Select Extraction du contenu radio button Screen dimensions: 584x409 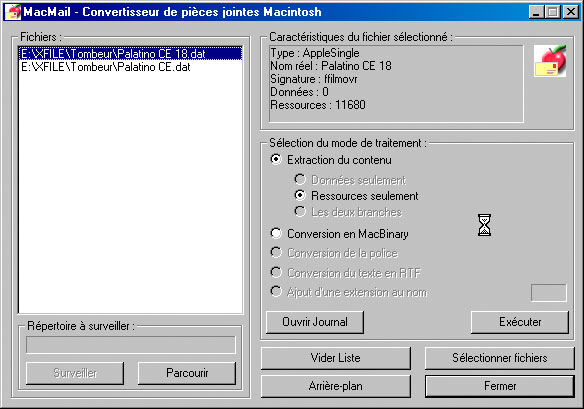(x=276, y=159)
